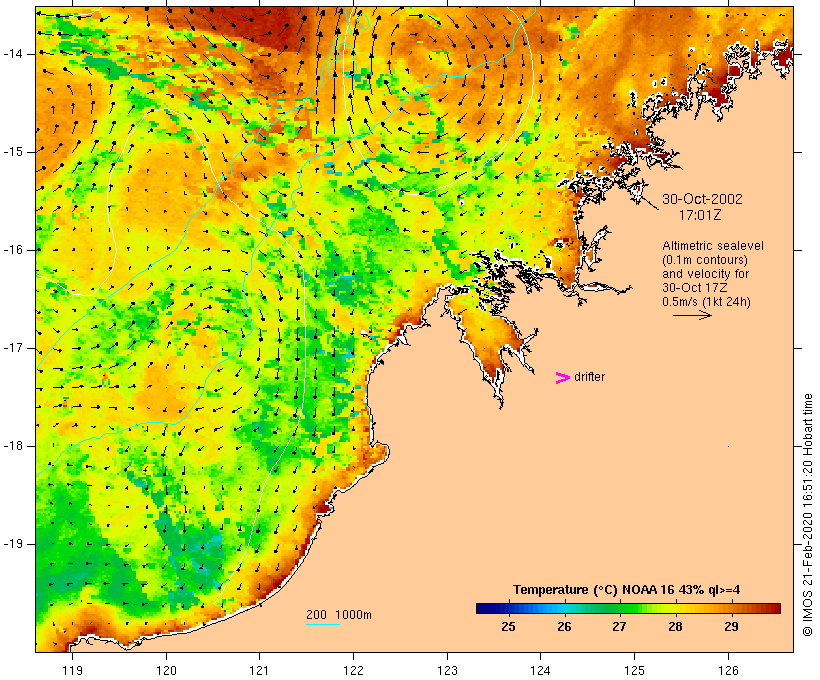Click the 'drifter' legend label
This screenshot has height=680, width=820.
tap(589, 377)
